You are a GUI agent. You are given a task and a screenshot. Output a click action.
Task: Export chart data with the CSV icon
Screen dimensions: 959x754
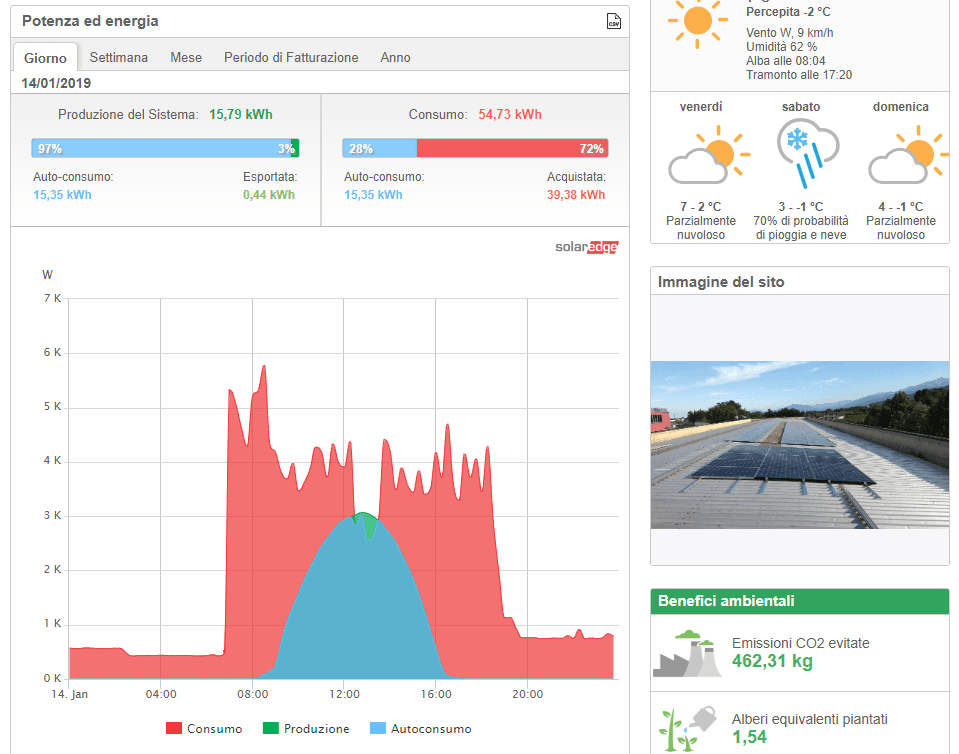[x=613, y=21]
